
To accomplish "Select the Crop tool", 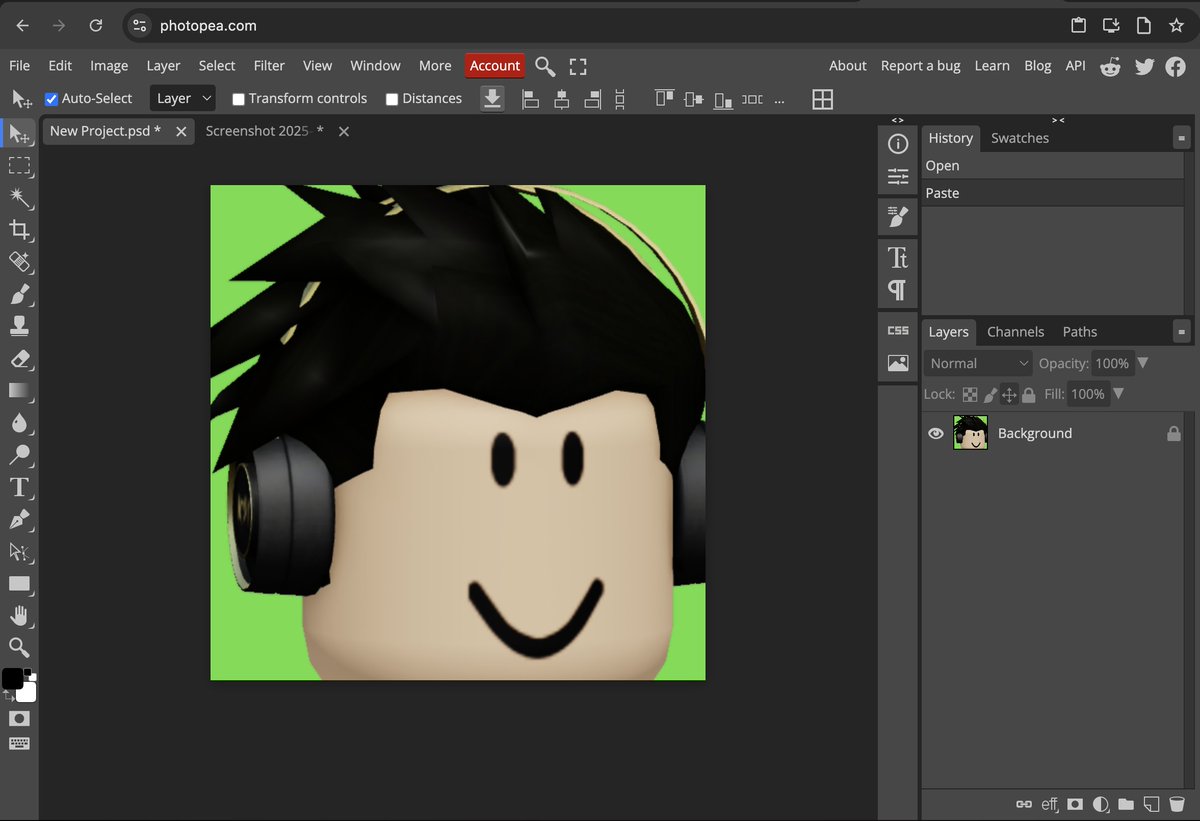I will pos(19,231).
